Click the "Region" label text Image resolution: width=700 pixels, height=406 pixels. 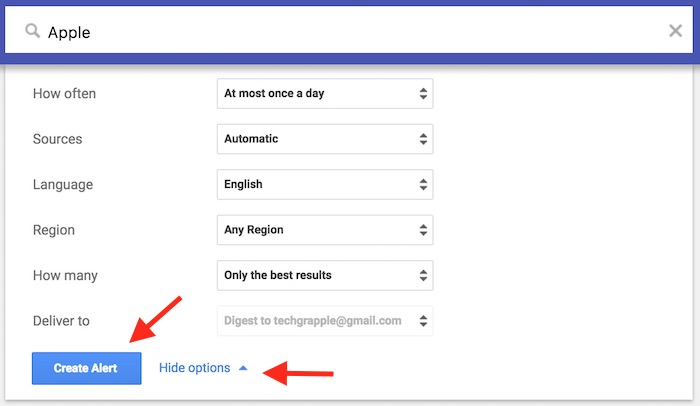pos(54,230)
